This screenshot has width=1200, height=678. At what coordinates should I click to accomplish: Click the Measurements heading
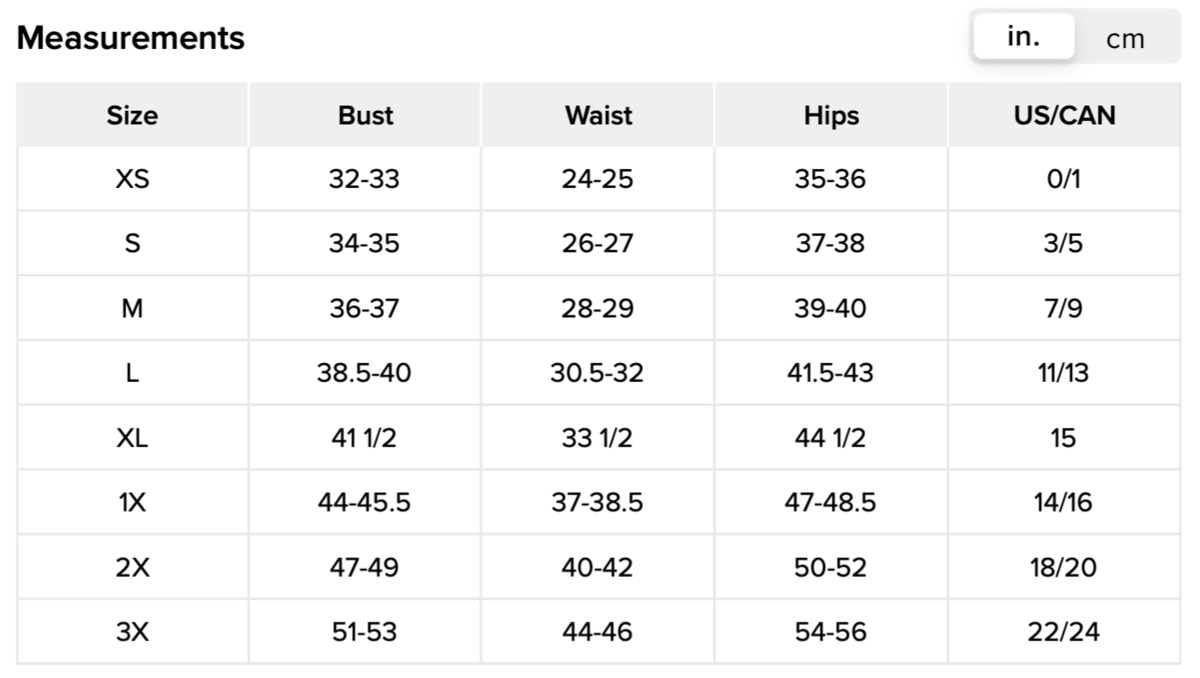click(x=131, y=38)
